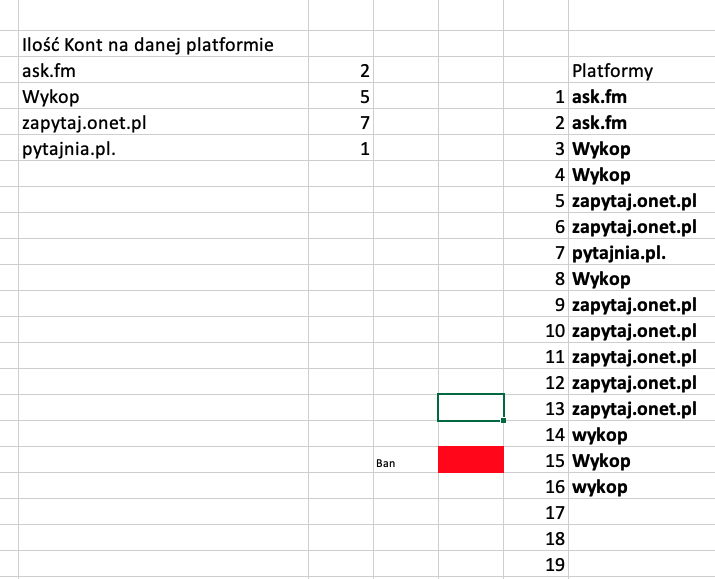This screenshot has height=579, width=715.
Task: Click the index number cell showing 13
Action: (536, 408)
